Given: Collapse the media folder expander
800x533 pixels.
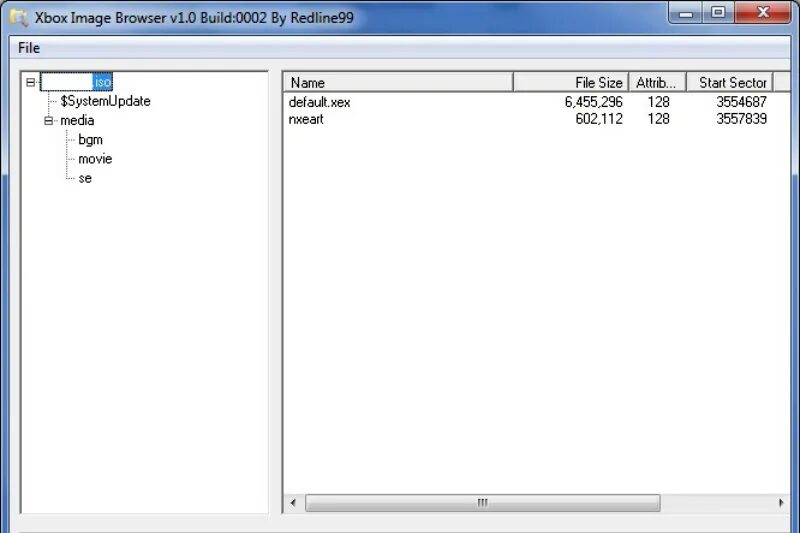Looking at the screenshot, I should click(48, 121).
